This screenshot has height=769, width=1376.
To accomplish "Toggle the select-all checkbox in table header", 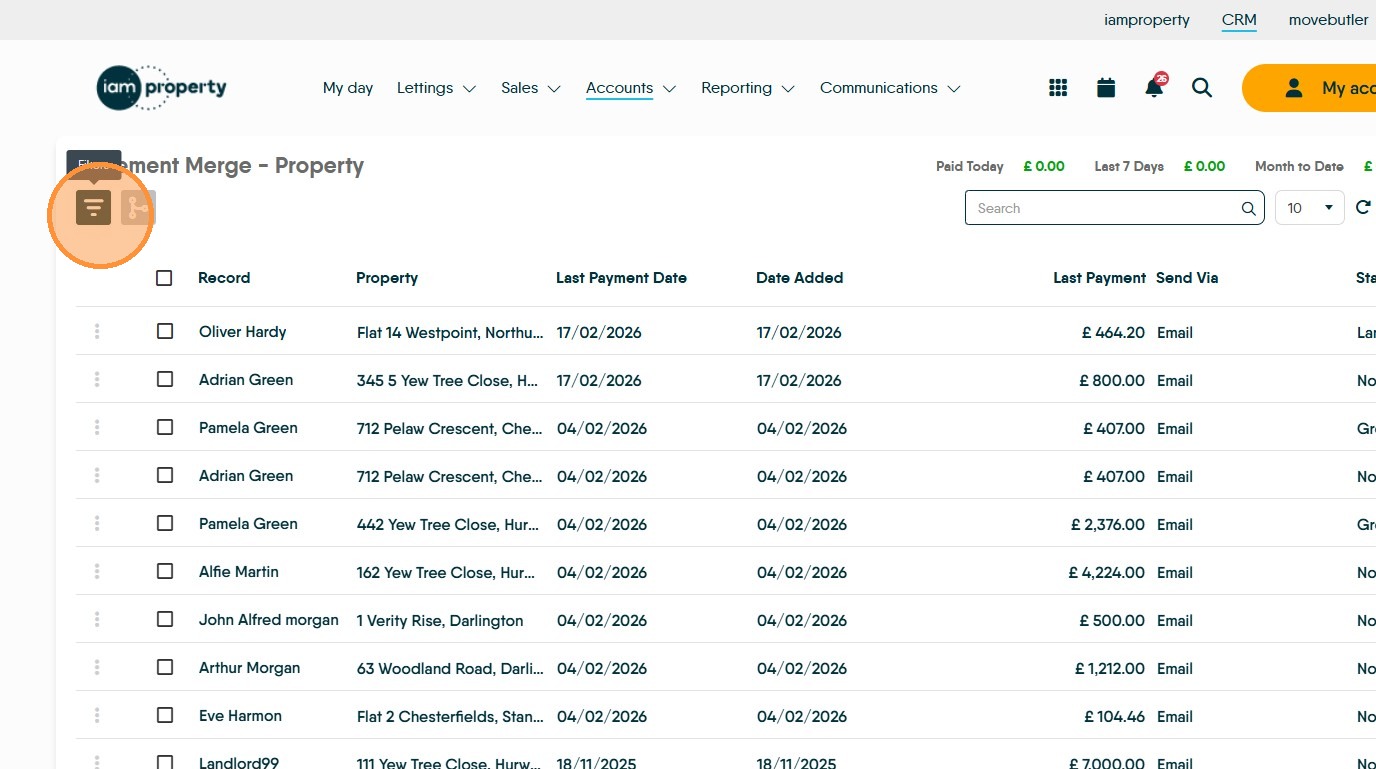I will tap(164, 278).
